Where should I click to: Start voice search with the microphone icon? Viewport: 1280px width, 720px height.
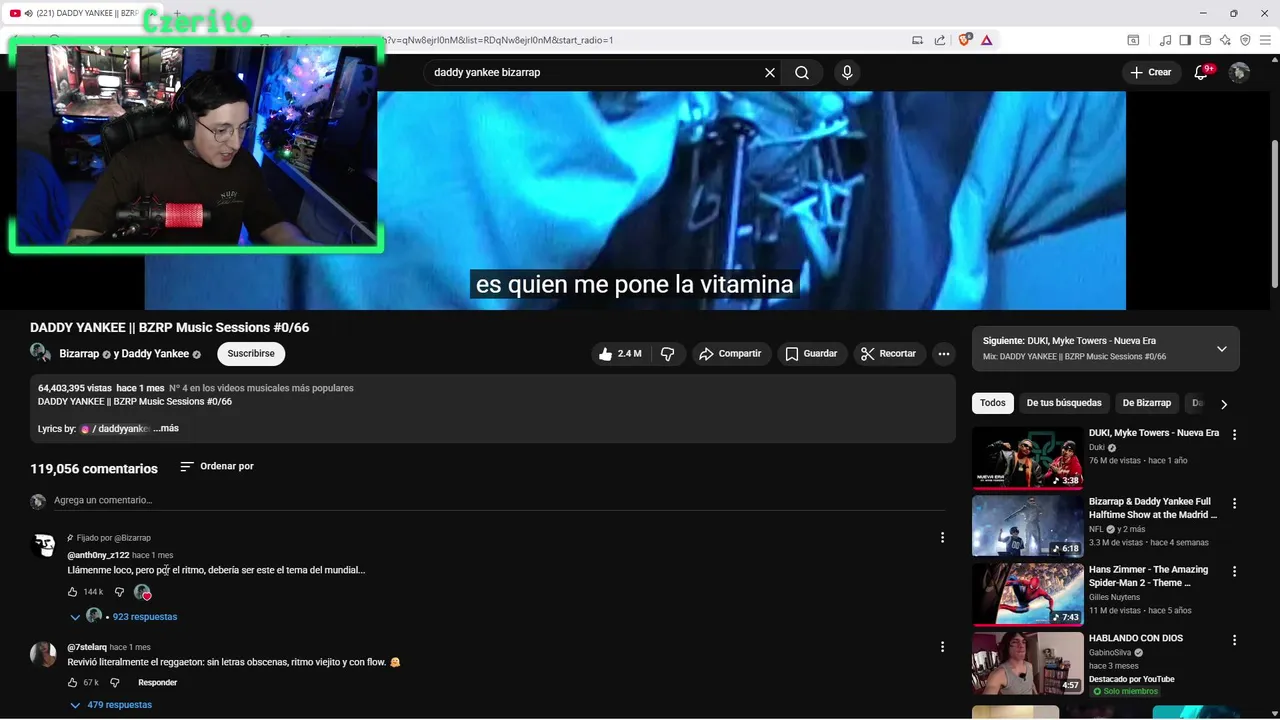point(847,73)
